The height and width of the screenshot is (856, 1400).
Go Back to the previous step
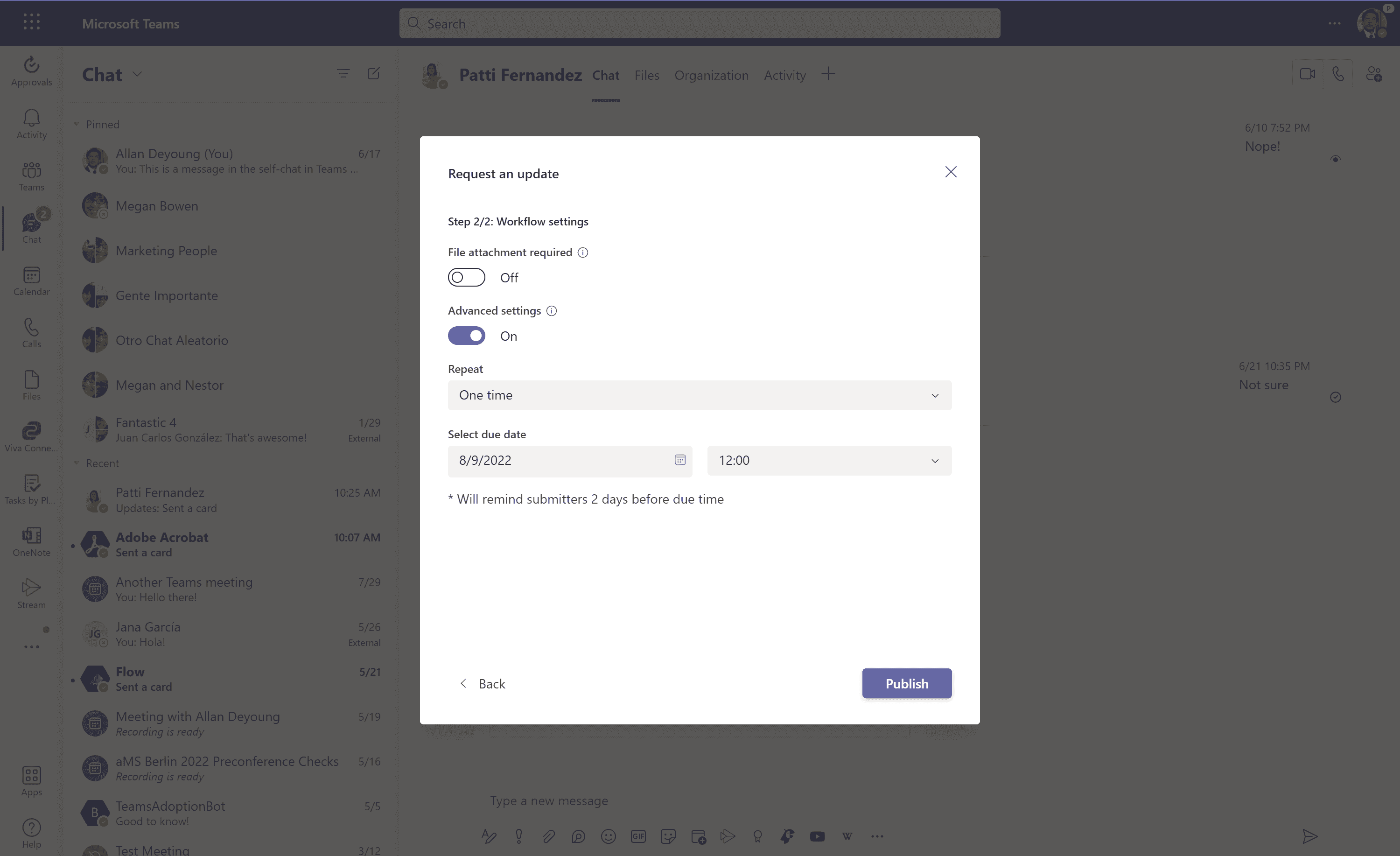pyautogui.click(x=483, y=683)
